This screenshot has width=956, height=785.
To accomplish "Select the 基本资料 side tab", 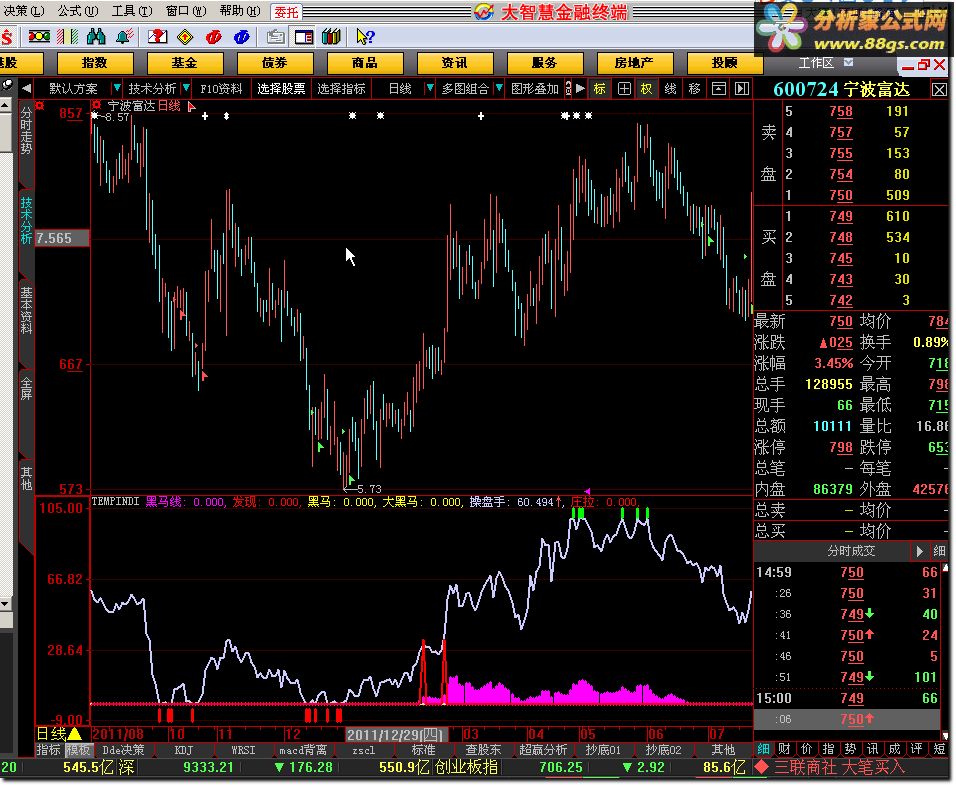I will [x=26, y=310].
